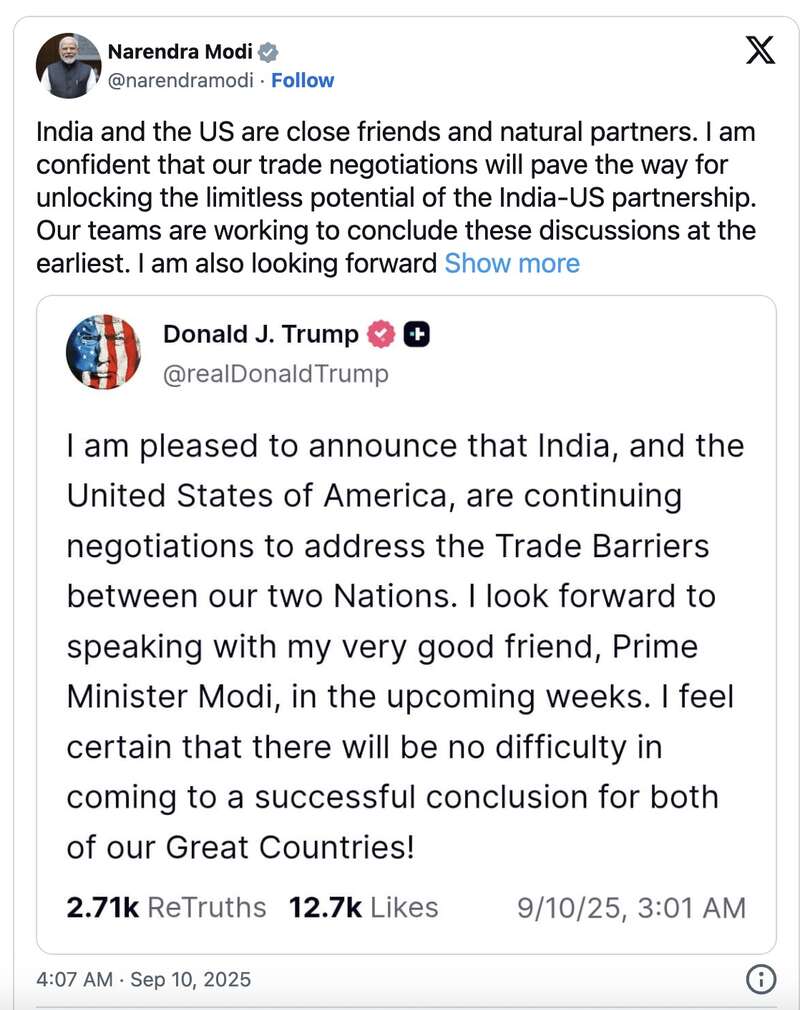
Task: Click the 'of our Great Countries!' closing line
Action: click(x=240, y=847)
